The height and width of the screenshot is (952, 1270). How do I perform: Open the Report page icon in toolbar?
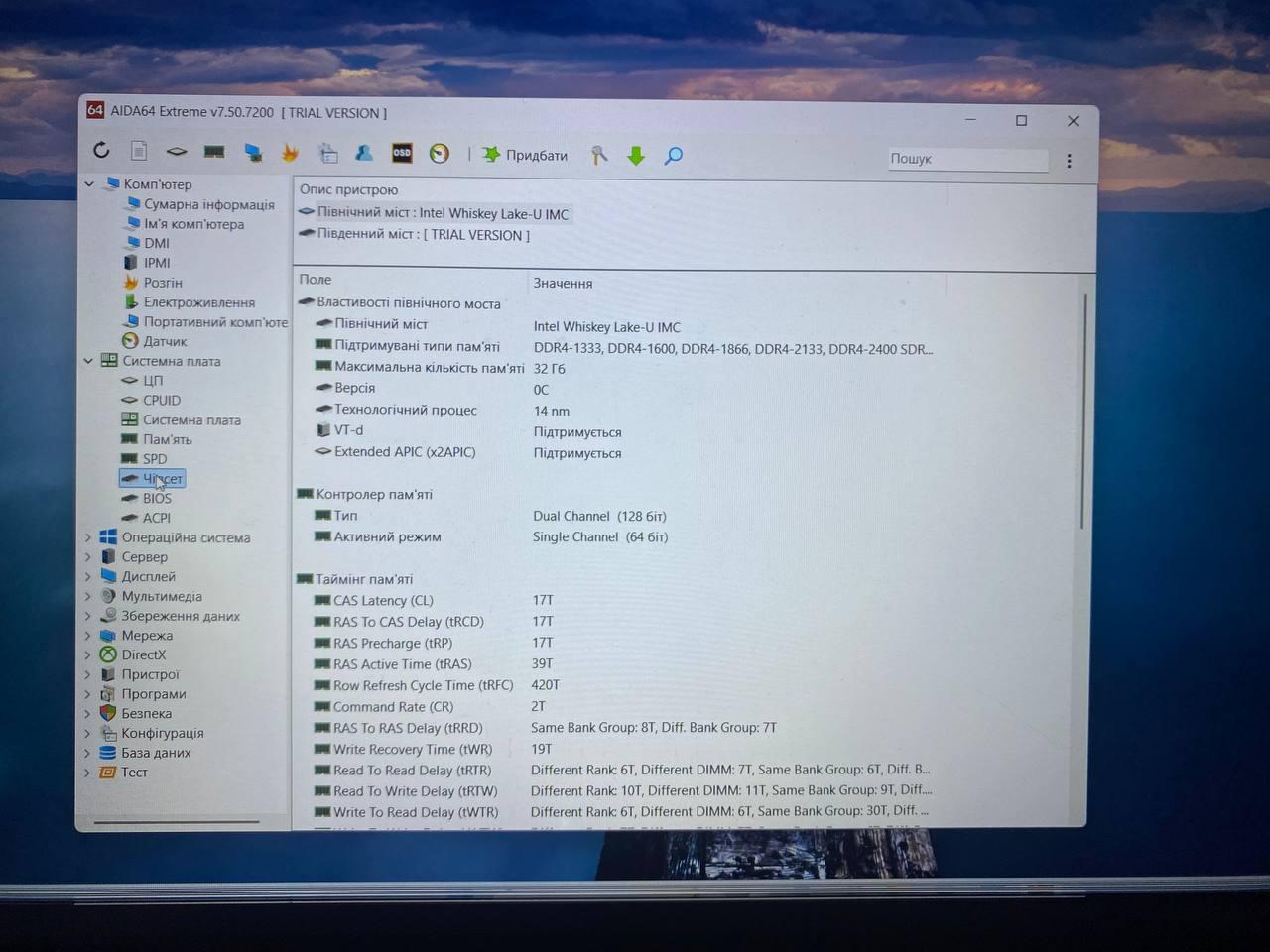[x=139, y=151]
